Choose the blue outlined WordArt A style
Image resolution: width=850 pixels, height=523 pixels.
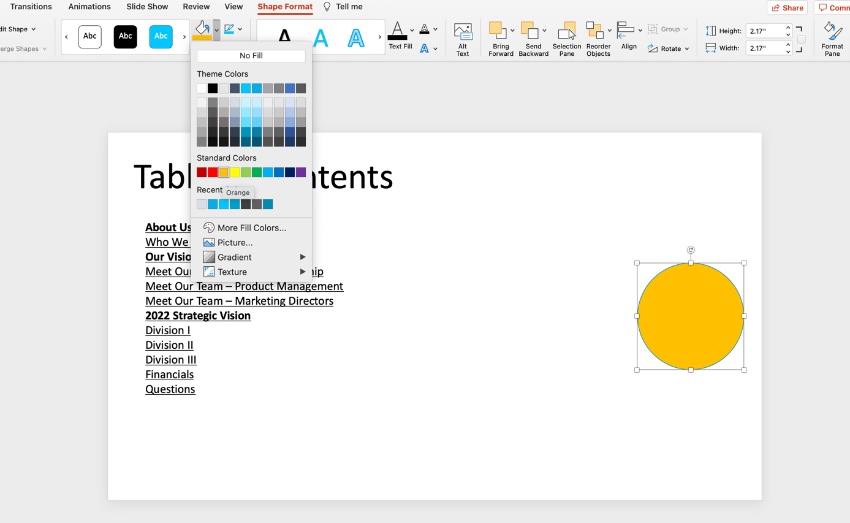[356, 37]
